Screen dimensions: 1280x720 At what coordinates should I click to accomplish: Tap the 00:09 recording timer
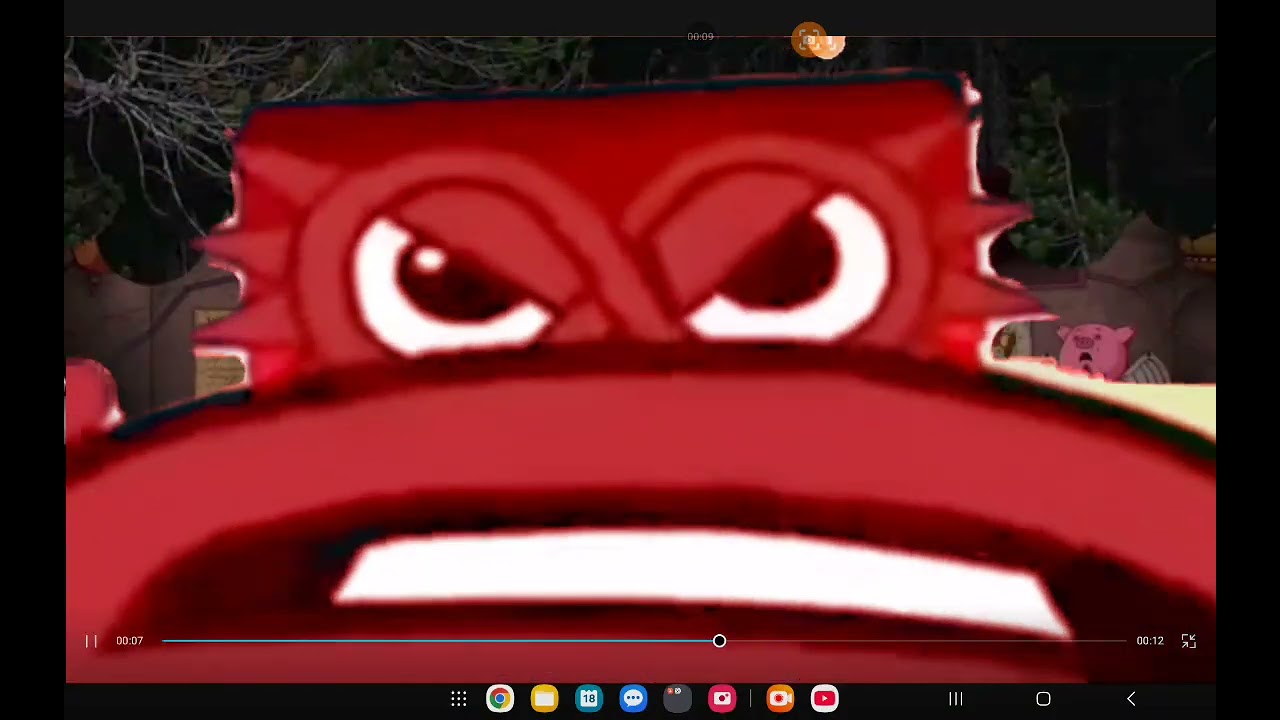pyautogui.click(x=700, y=37)
